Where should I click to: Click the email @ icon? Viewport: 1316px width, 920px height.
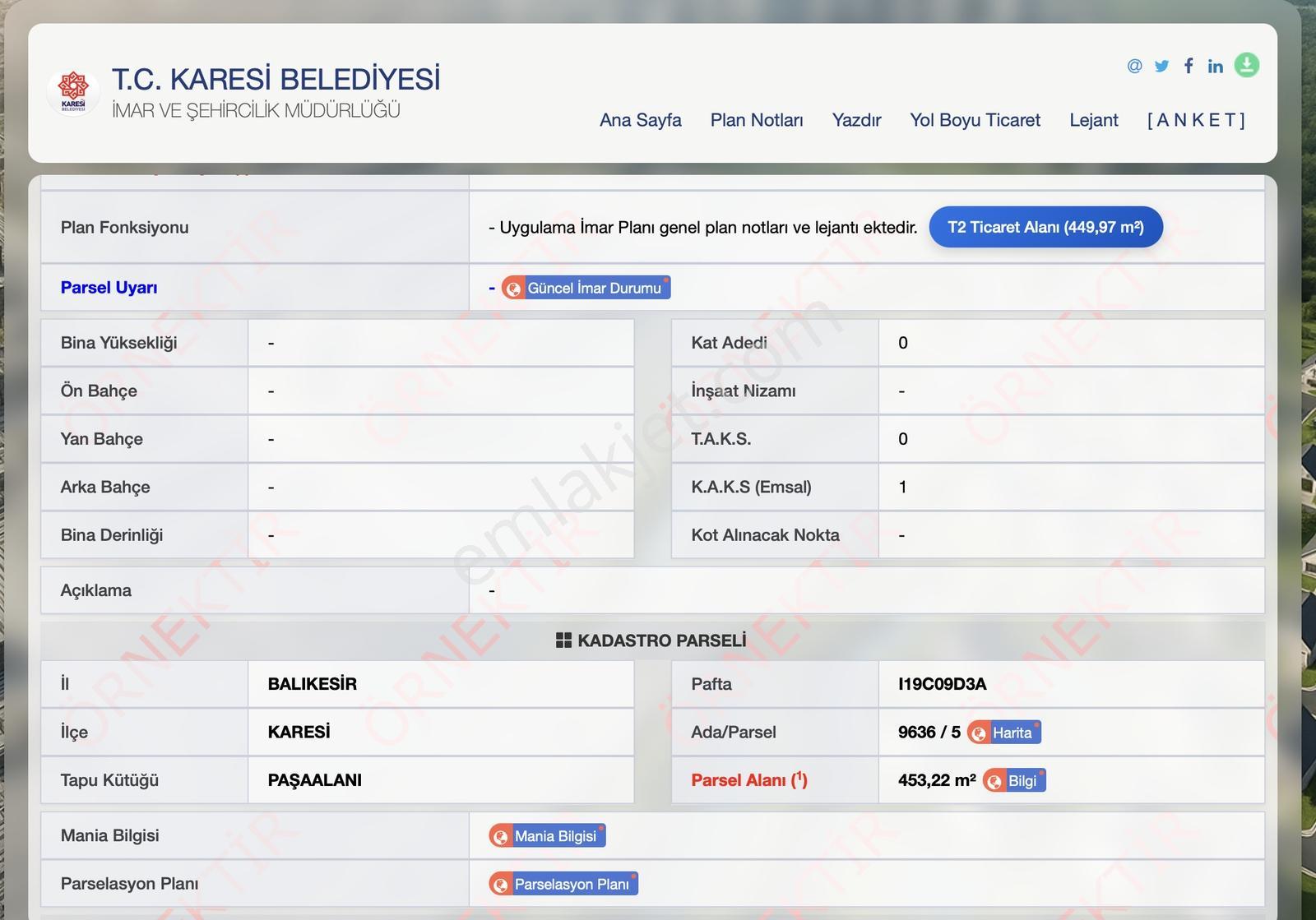(1134, 66)
